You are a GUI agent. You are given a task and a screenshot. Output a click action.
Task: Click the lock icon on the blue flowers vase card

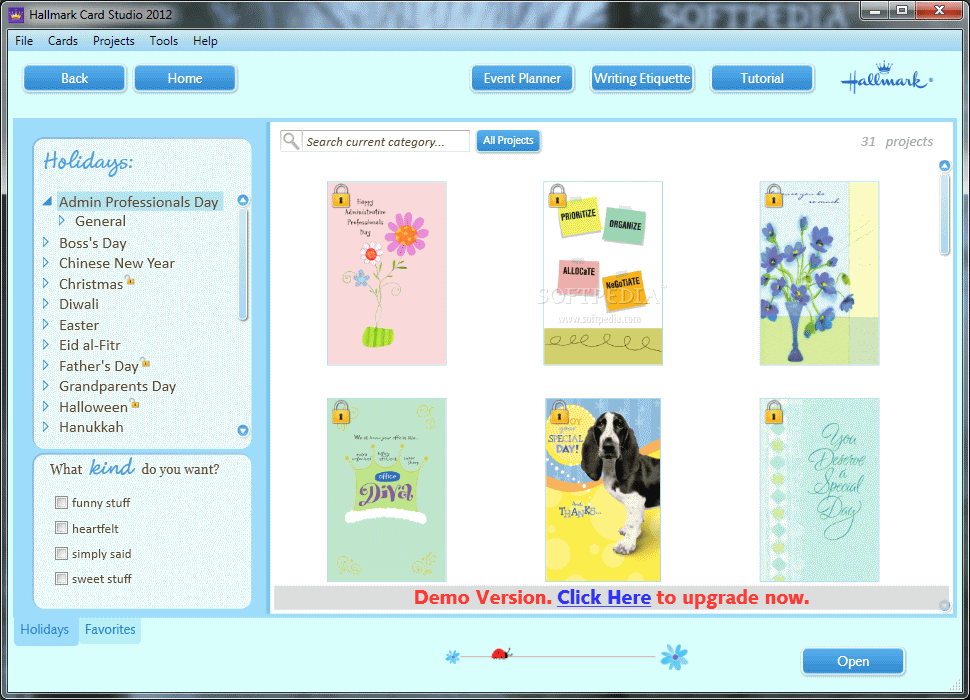tap(774, 195)
